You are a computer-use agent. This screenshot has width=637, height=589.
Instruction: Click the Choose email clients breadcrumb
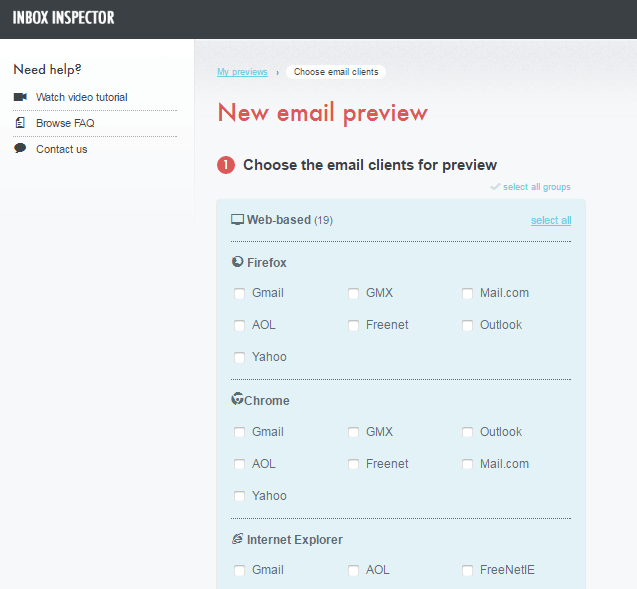[x=336, y=72]
